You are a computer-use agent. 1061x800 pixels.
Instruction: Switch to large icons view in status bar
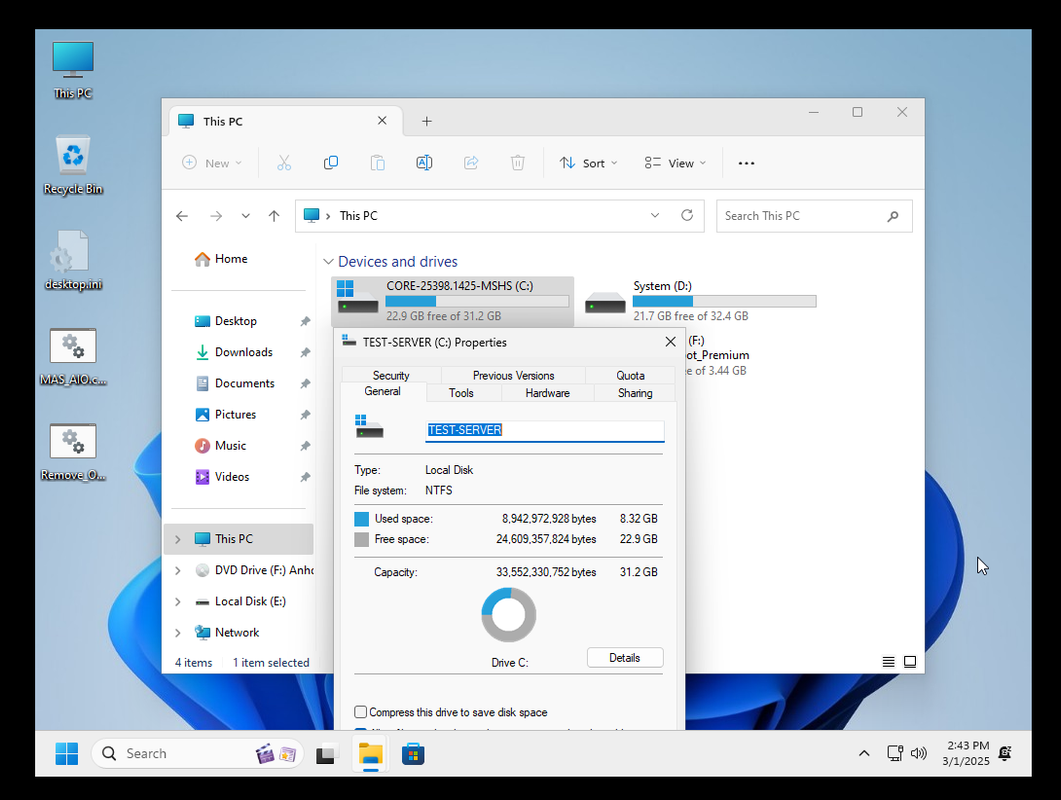910,661
